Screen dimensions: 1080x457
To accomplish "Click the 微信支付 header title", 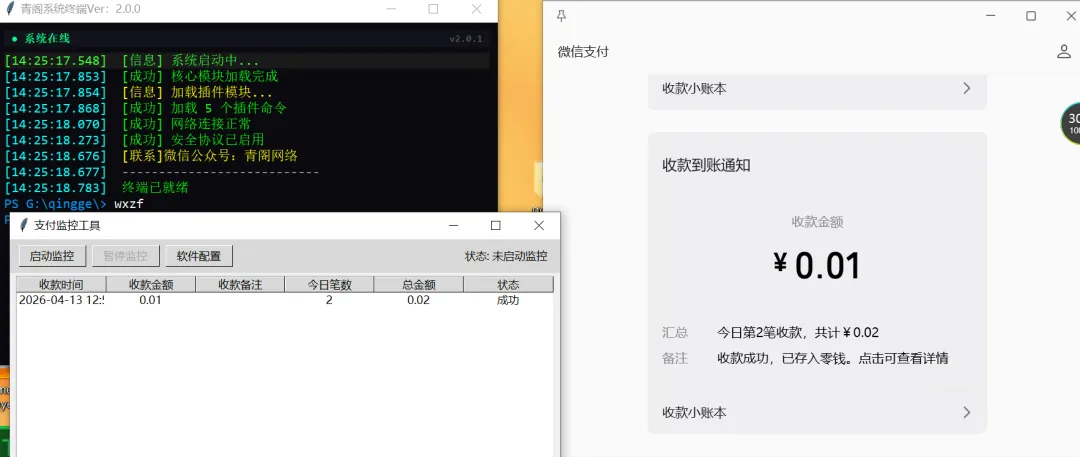I will coord(583,52).
